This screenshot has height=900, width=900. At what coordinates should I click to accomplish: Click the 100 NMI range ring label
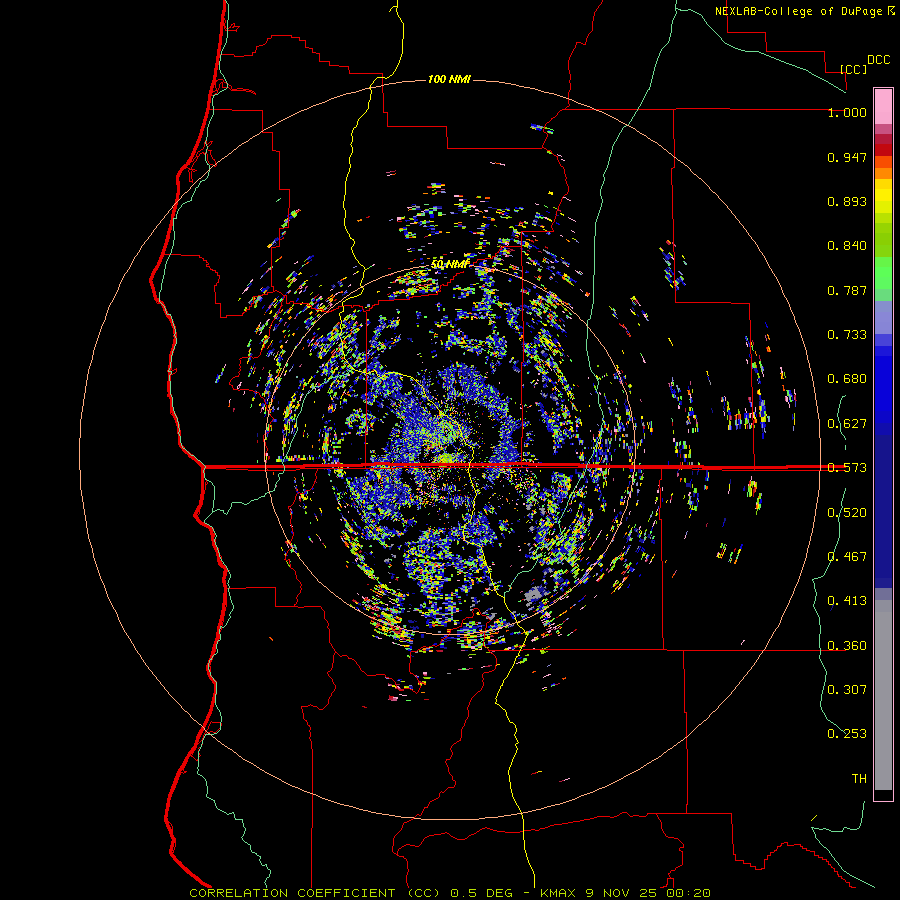[449, 79]
